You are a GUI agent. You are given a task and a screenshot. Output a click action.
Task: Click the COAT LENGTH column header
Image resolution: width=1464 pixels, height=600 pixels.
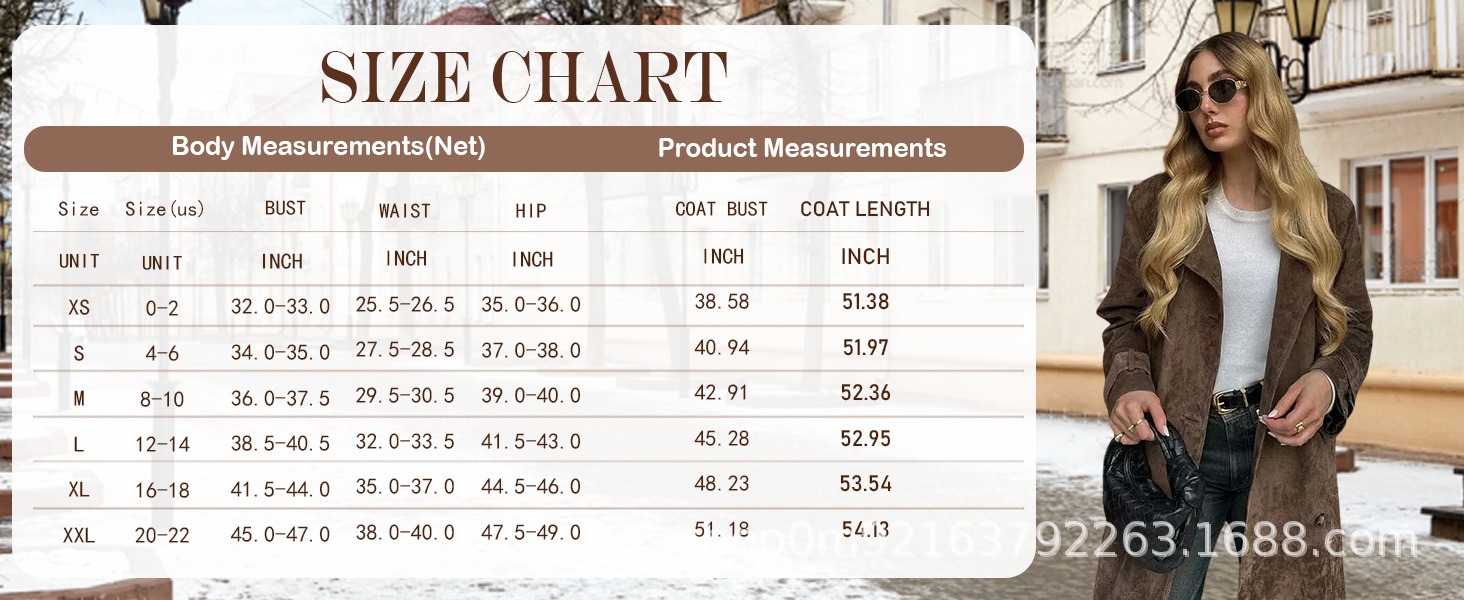[x=865, y=209]
